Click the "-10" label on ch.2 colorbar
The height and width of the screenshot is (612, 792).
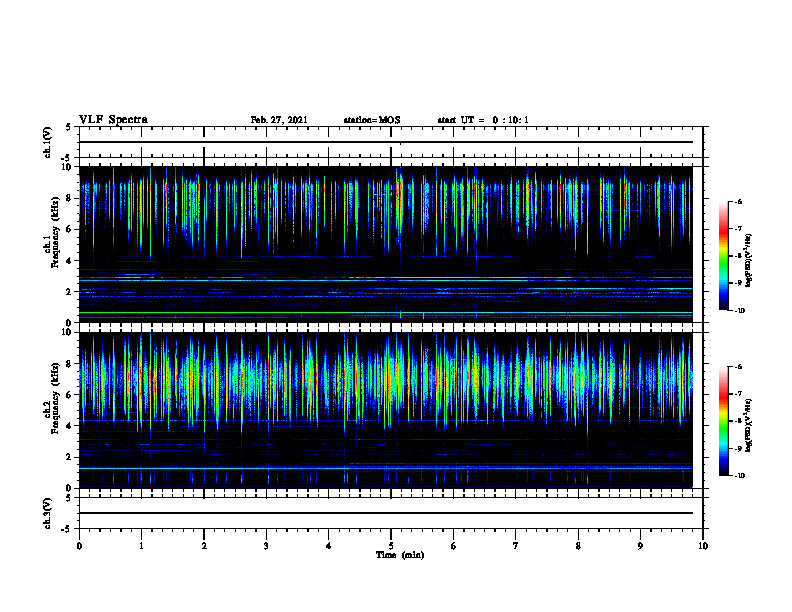[x=739, y=476]
